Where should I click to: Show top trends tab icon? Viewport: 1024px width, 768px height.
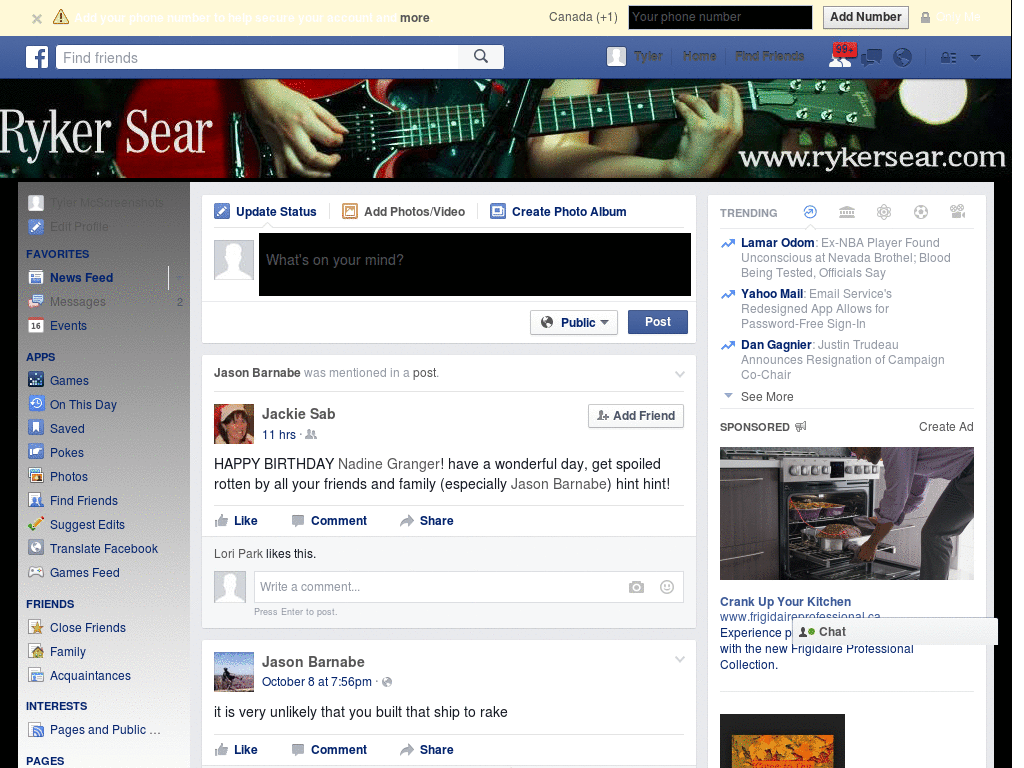tap(810, 212)
